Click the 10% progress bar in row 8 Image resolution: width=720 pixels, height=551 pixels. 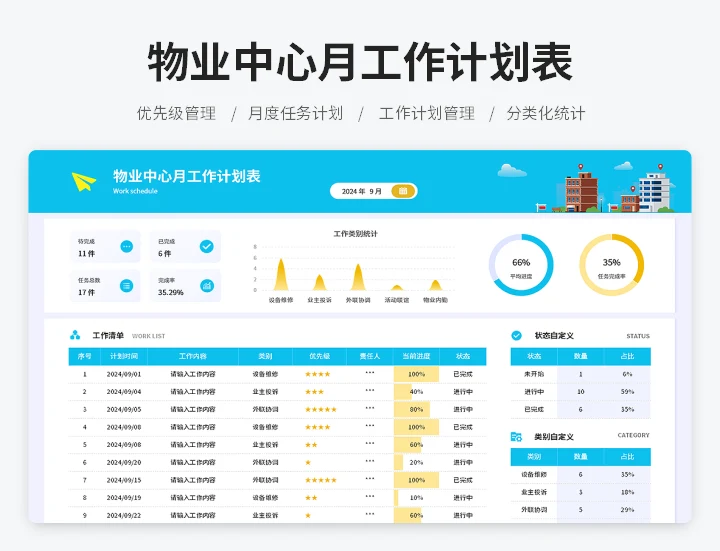396,498
